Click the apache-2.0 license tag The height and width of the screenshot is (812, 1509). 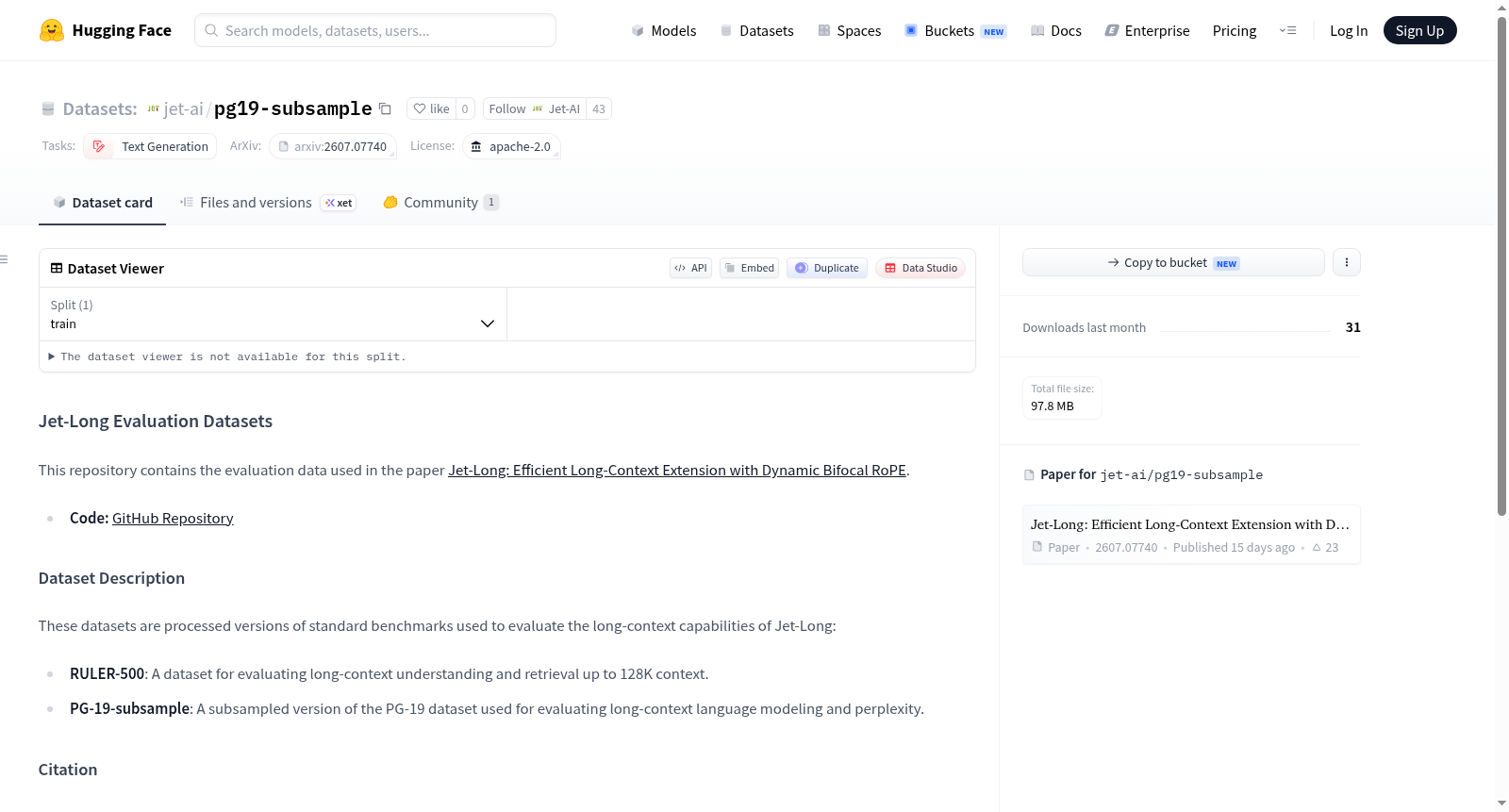511,146
